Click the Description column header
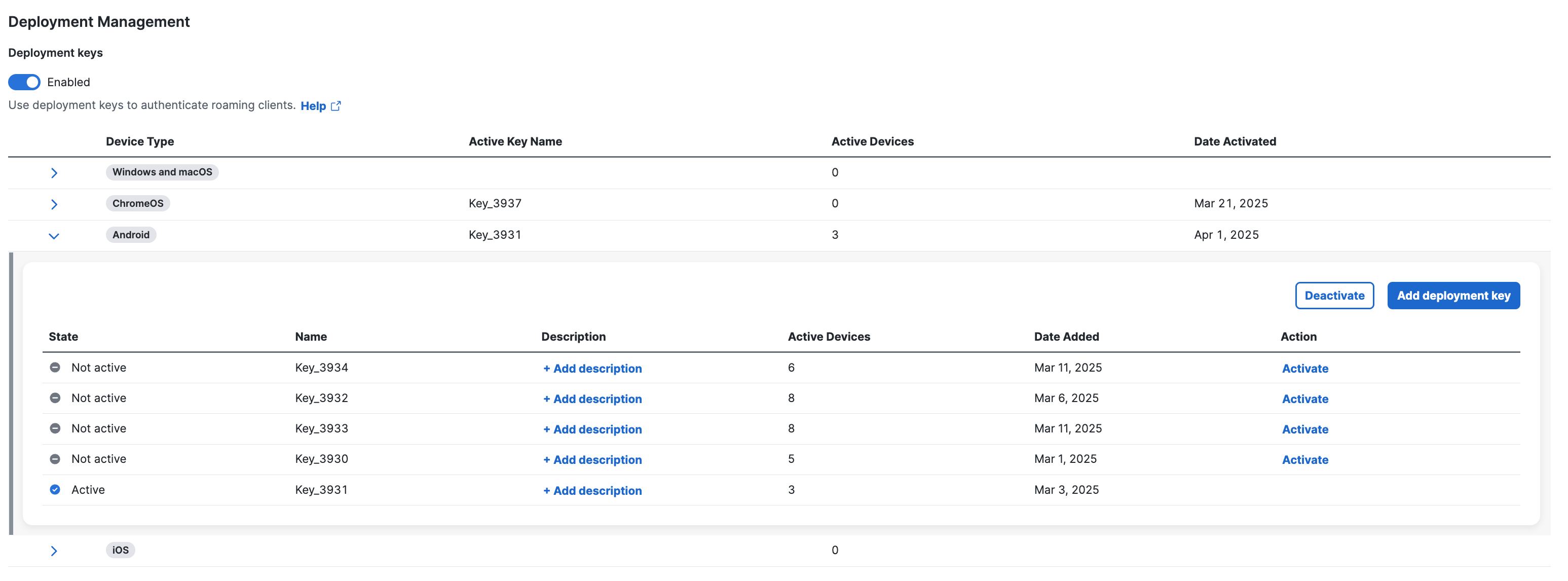This screenshot has width=1568, height=581. coord(573,337)
